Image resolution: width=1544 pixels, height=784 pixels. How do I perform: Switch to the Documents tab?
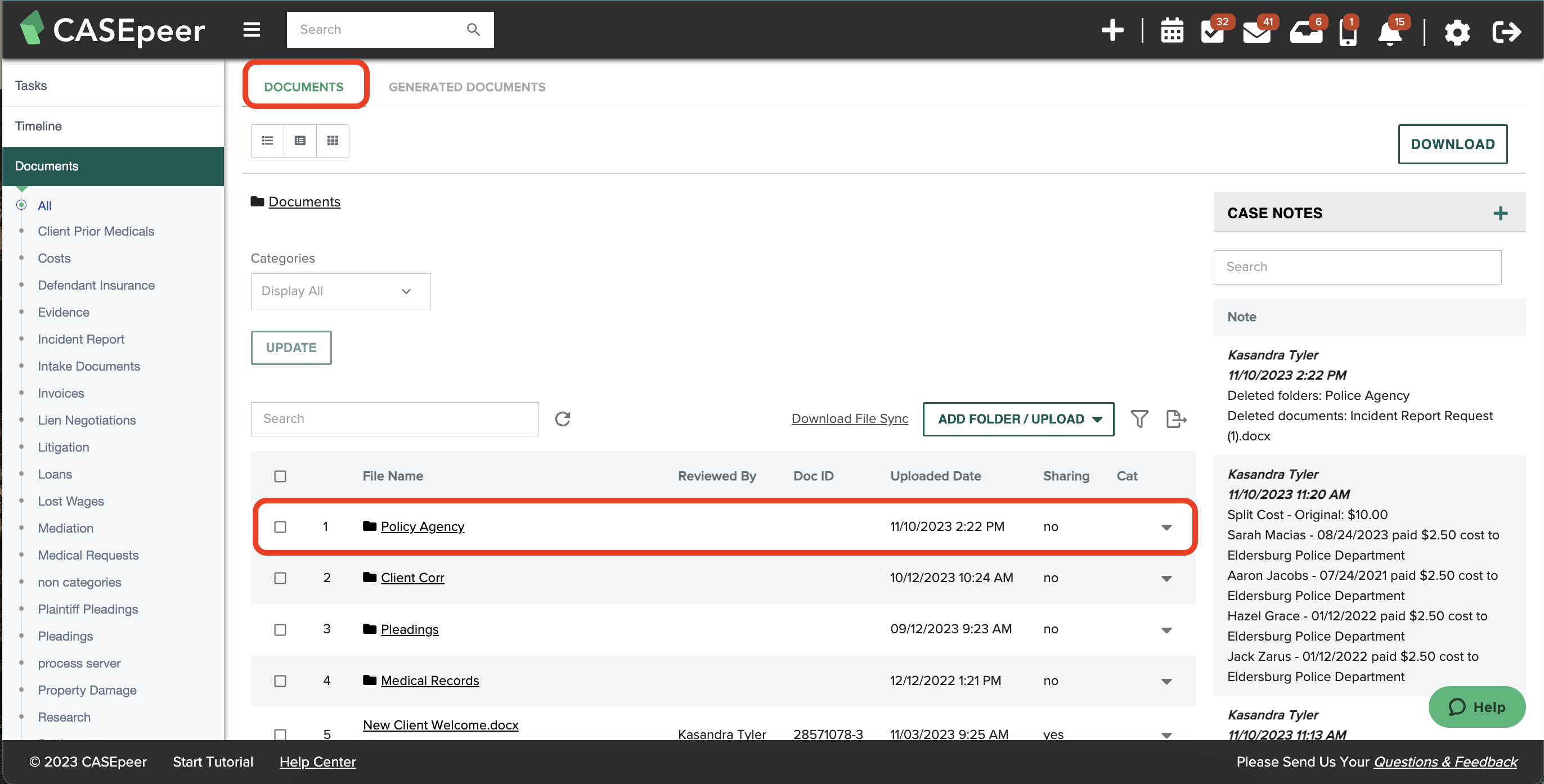coord(304,87)
